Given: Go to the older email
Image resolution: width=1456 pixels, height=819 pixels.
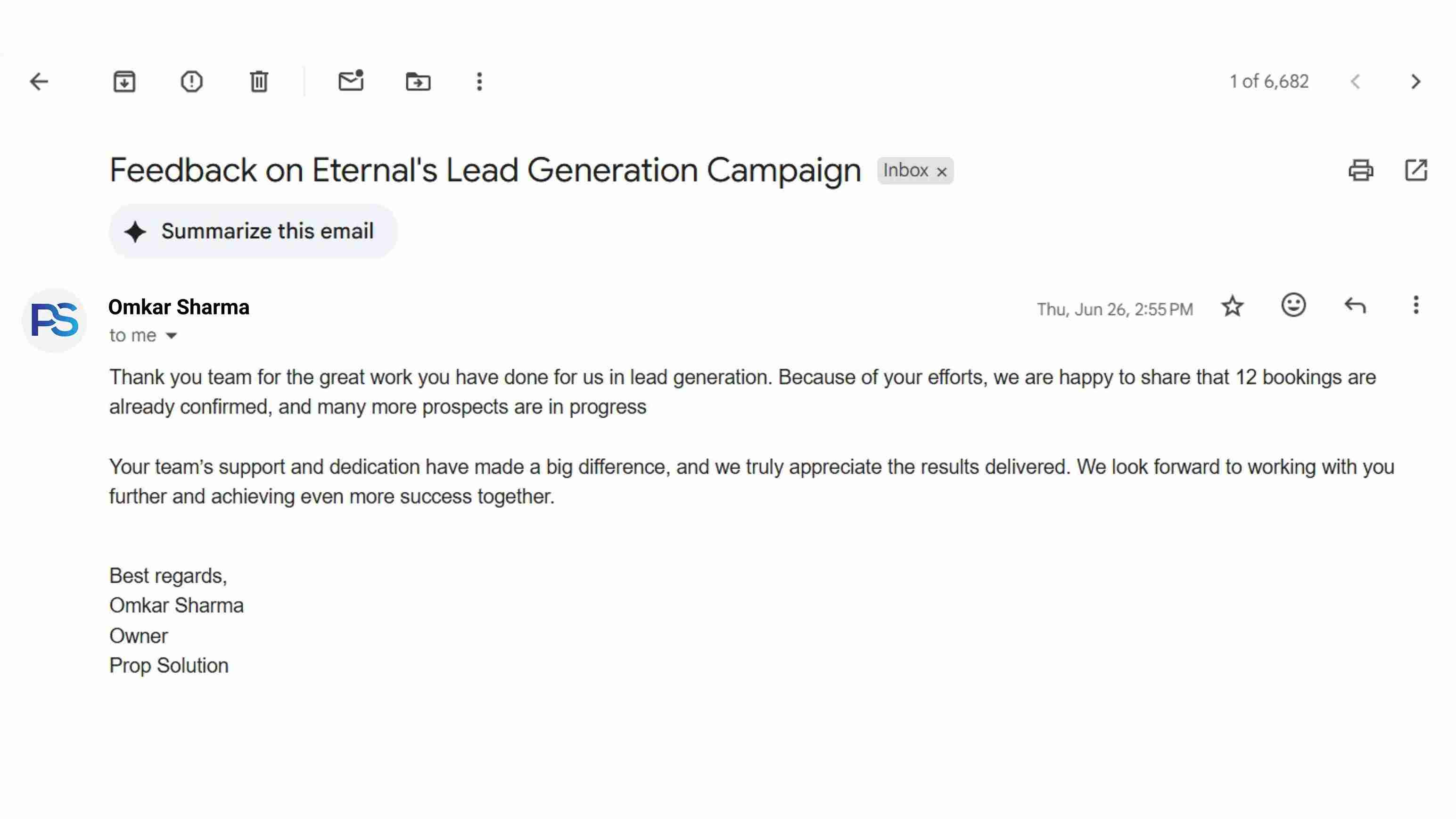Looking at the screenshot, I should [1416, 82].
